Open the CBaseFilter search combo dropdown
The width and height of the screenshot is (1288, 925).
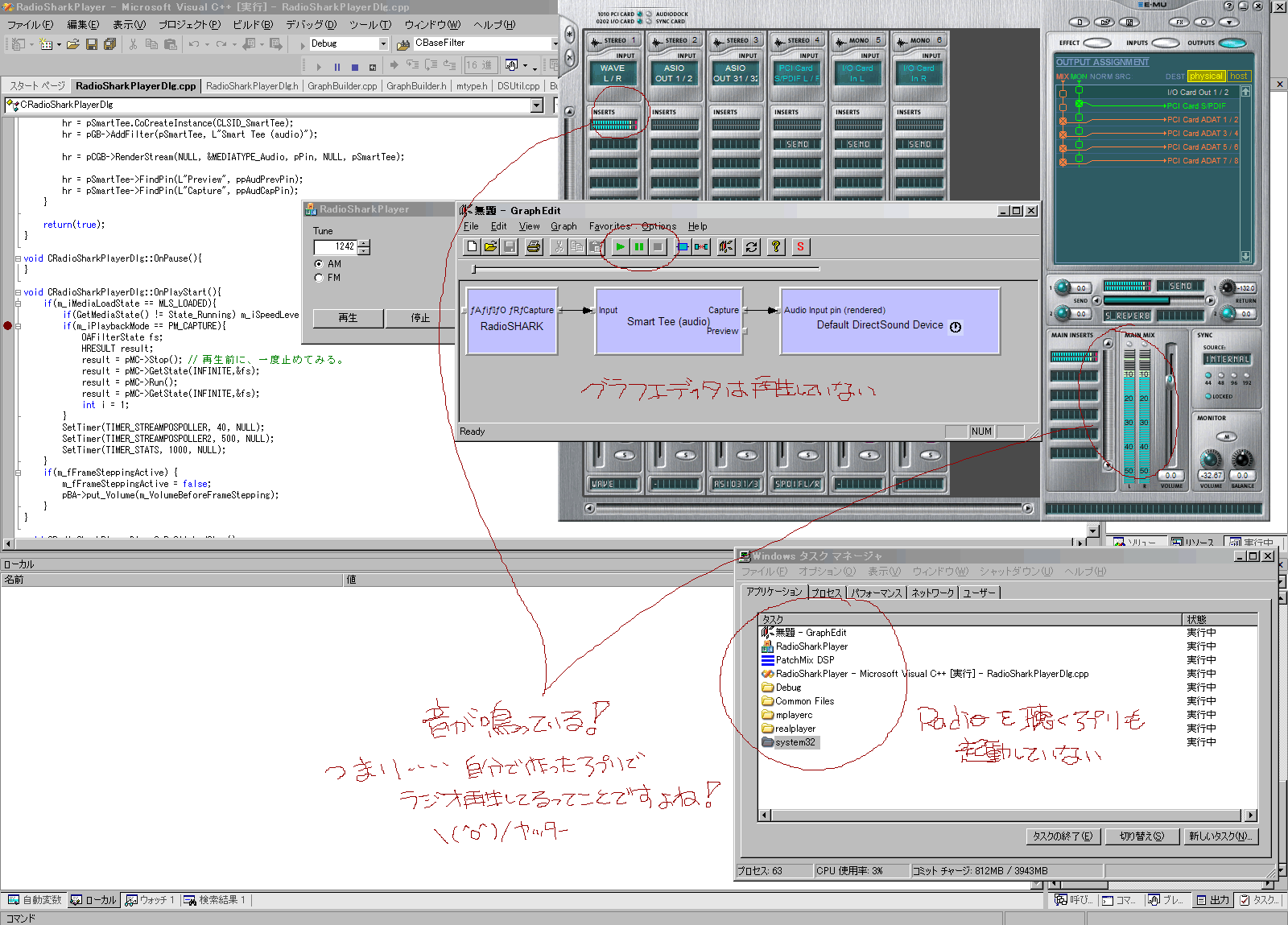click(x=555, y=43)
